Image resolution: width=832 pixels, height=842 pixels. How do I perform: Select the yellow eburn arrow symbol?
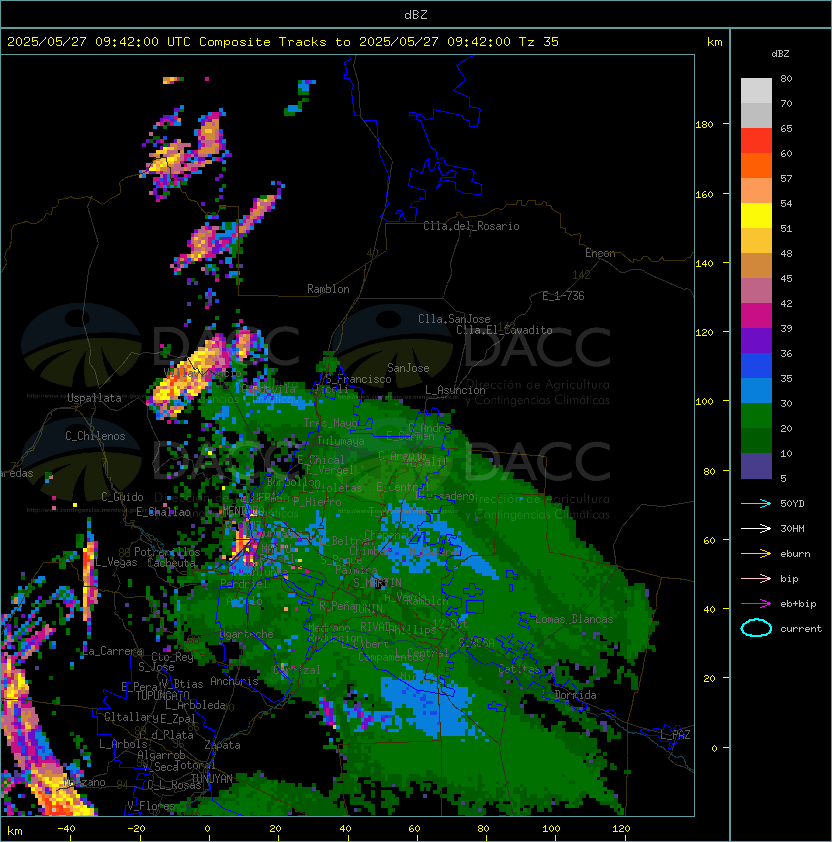coord(756,554)
